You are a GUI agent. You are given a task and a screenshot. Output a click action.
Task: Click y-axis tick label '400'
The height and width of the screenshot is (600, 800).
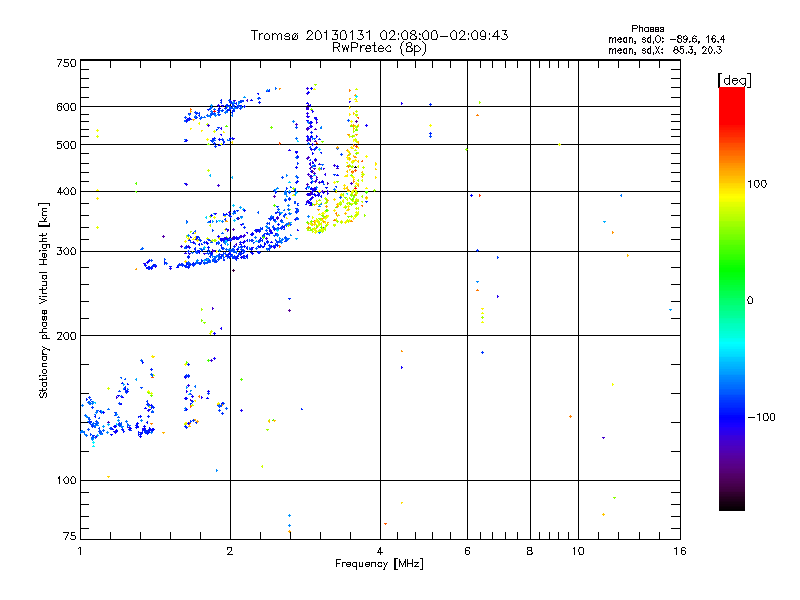(x=66, y=192)
